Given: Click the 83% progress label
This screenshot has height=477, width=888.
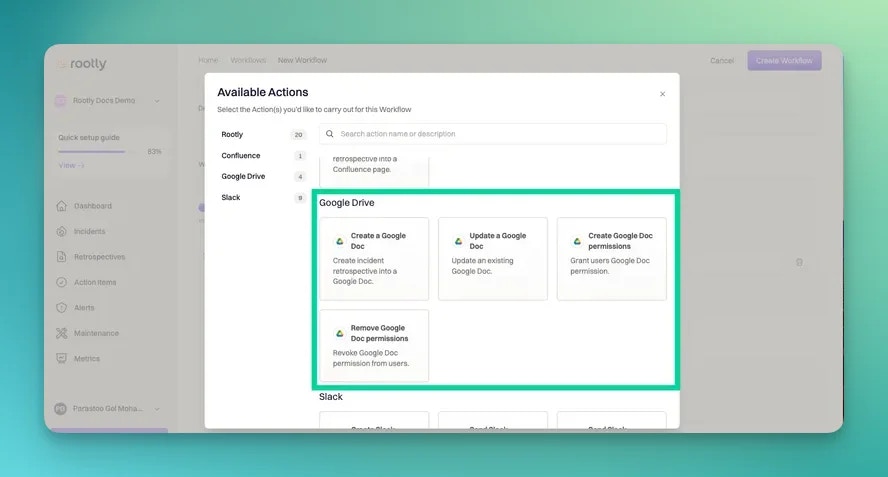Looking at the screenshot, I should pyautogui.click(x=154, y=151).
